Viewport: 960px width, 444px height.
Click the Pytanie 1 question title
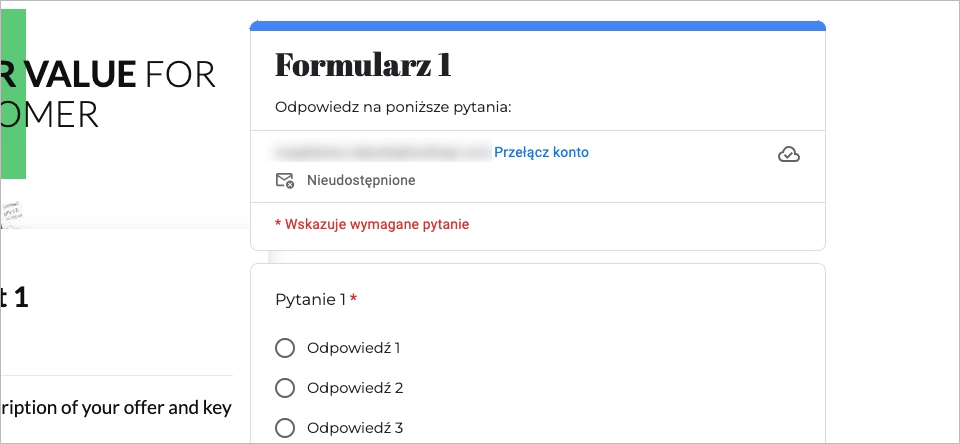click(310, 300)
